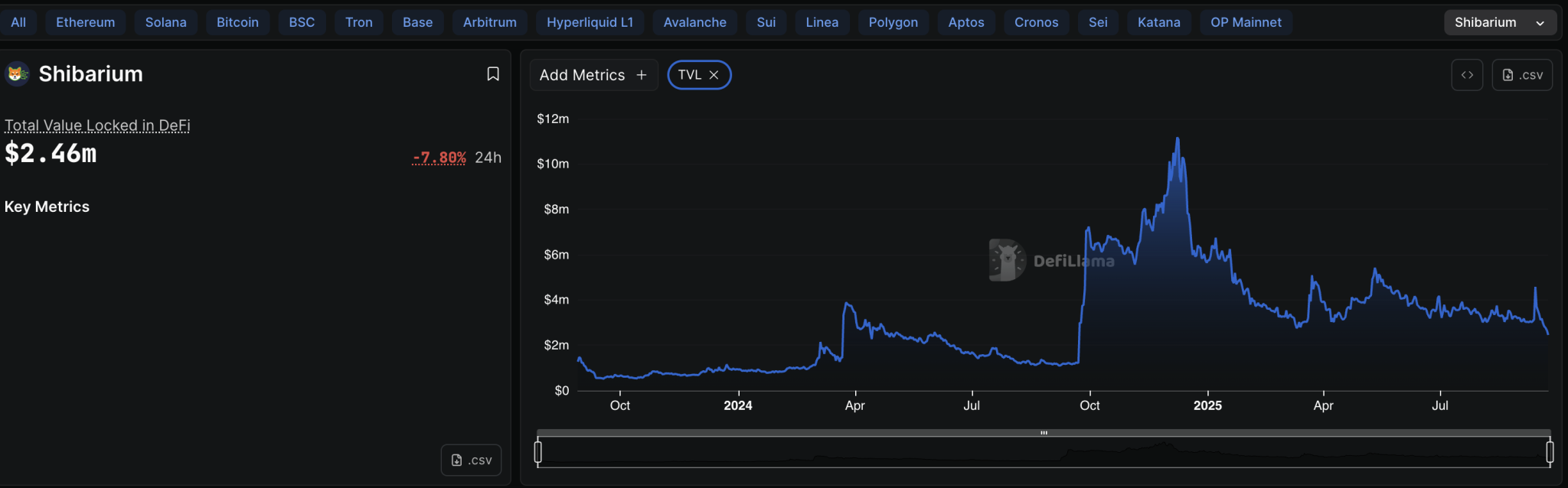The width and height of the screenshot is (1568, 488).
Task: Open the Avalanche chain page
Action: click(x=695, y=22)
